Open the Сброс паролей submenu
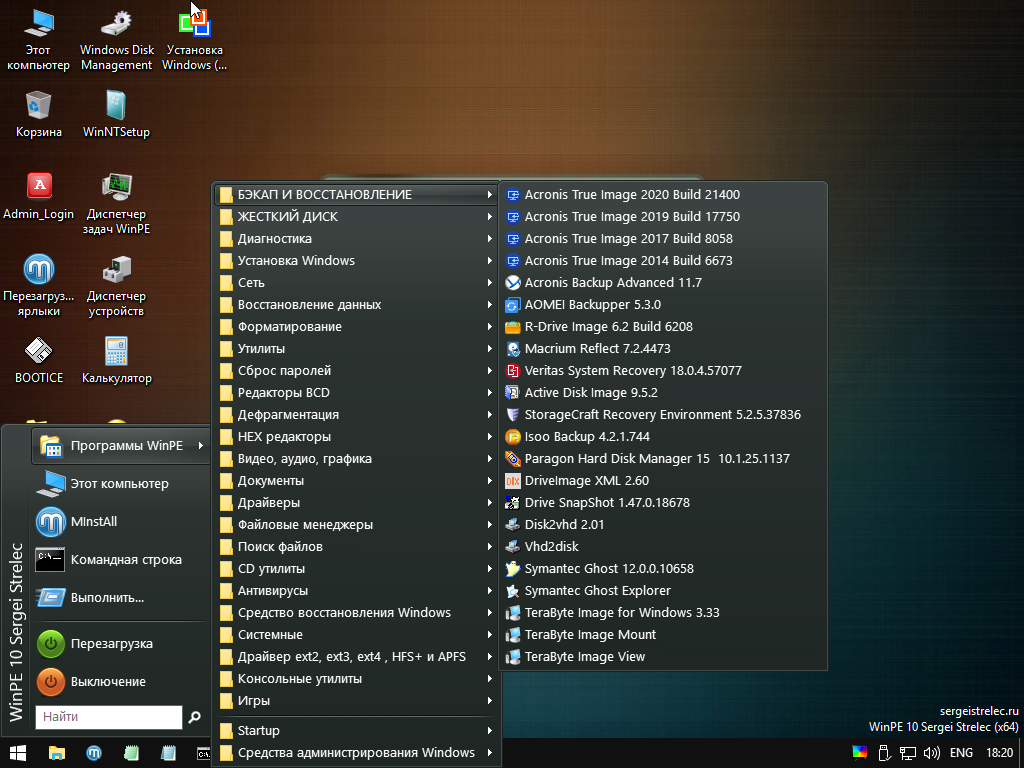This screenshot has height=768, width=1024. pos(356,371)
